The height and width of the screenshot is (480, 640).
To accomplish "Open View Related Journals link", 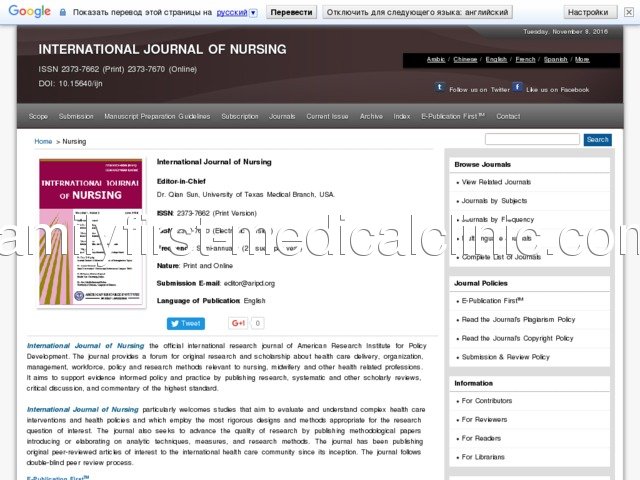I will (x=496, y=182).
